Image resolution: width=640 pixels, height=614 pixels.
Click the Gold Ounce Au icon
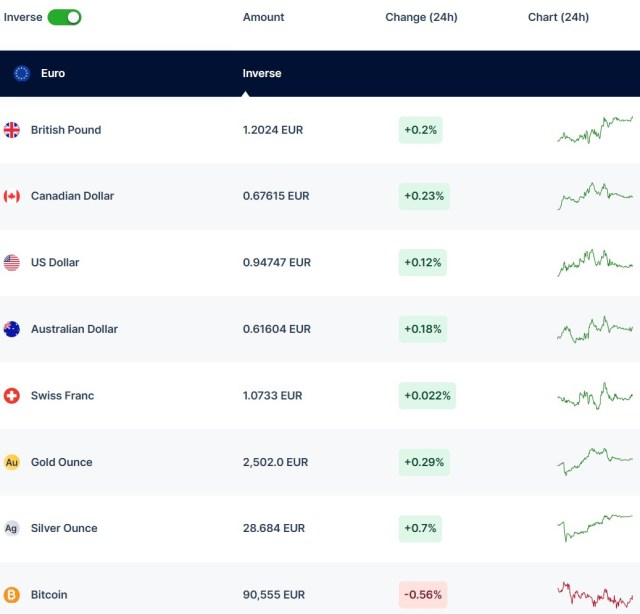(12, 462)
